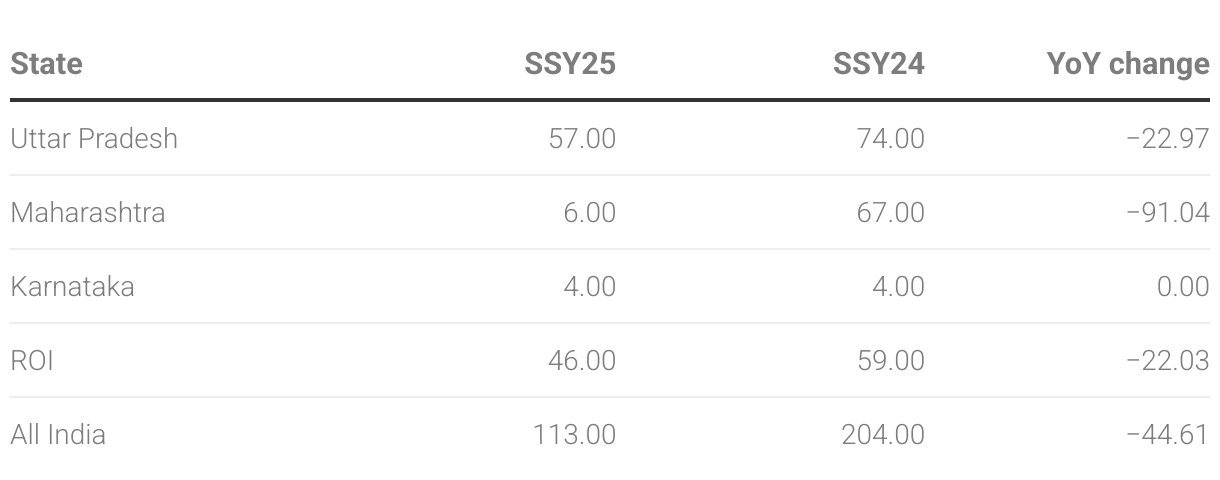Select the -22.97 YoY change cell
The width and height of the screenshot is (1220, 480).
click(1167, 138)
